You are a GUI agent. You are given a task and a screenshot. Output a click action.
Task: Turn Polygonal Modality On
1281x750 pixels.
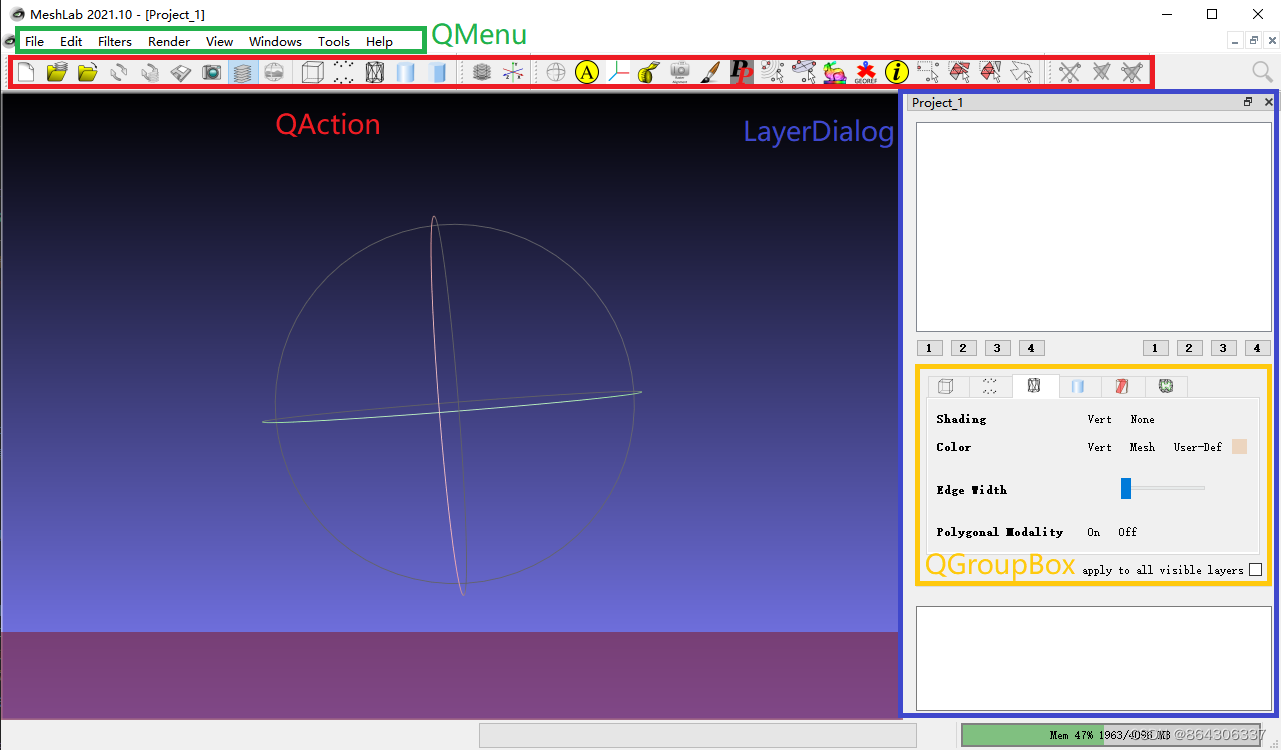1093,532
